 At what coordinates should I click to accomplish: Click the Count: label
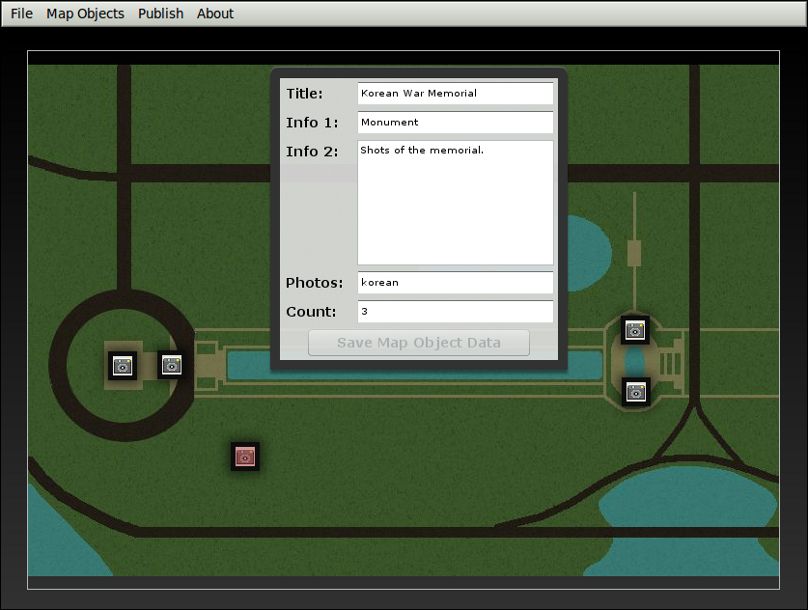click(311, 312)
